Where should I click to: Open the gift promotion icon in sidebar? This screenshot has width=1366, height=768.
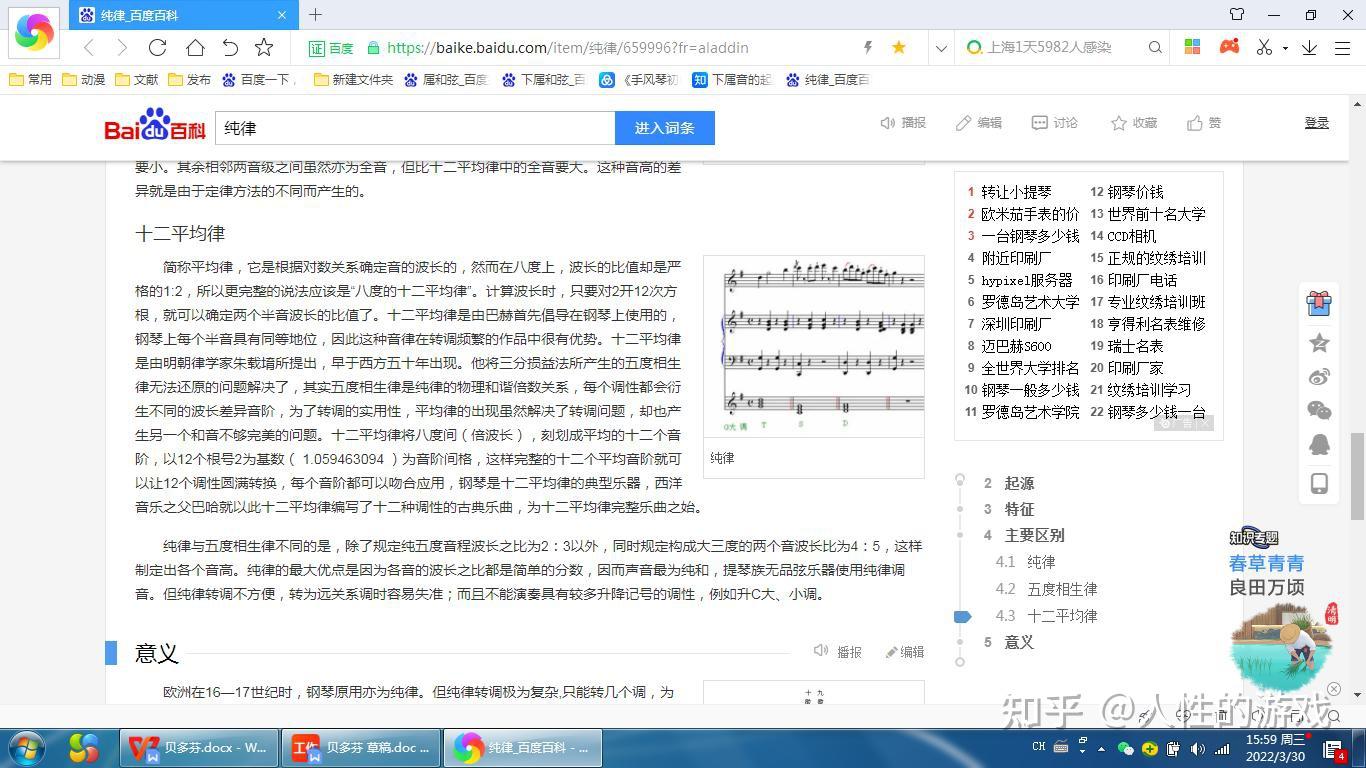coord(1319,303)
